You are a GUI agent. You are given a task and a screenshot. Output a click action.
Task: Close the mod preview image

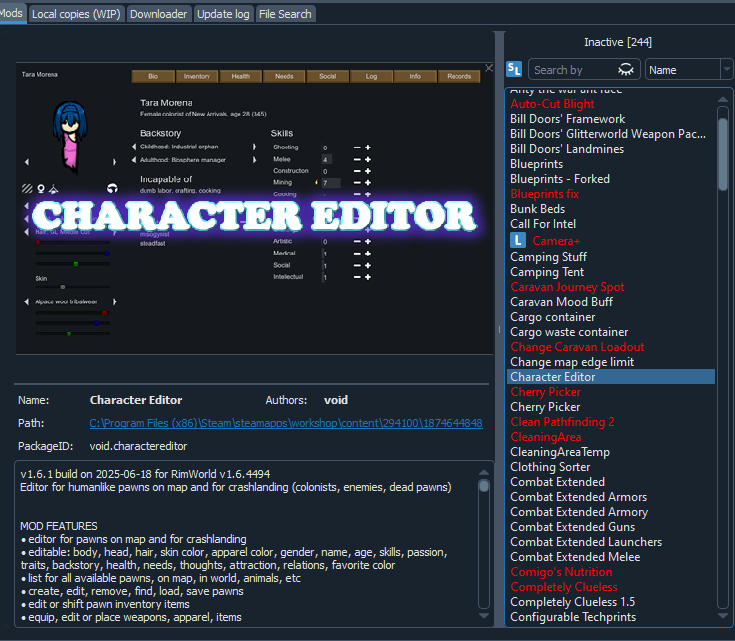[489, 68]
